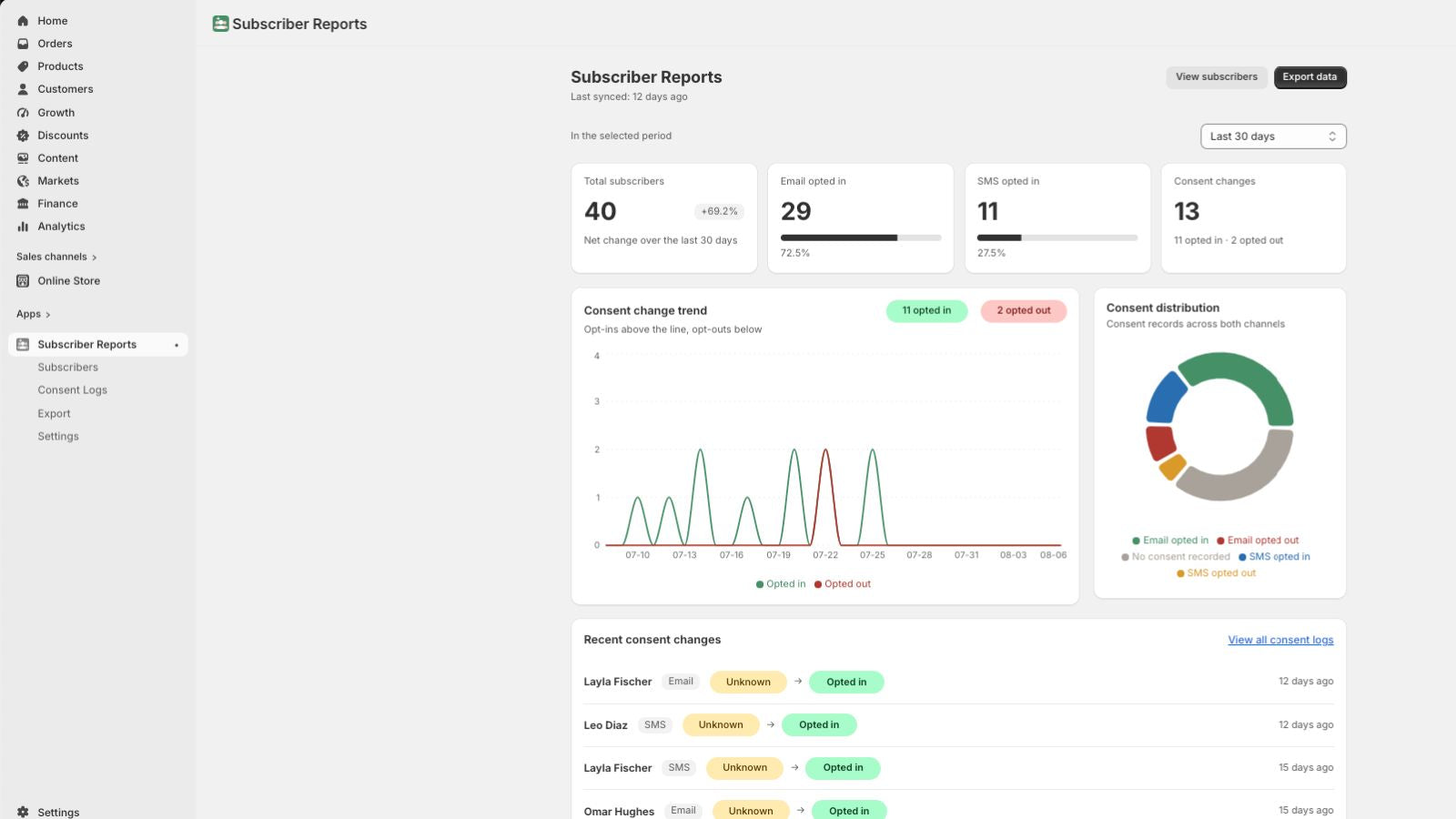Open Orders via its inbox icon
1456x819 pixels.
click(x=23, y=44)
